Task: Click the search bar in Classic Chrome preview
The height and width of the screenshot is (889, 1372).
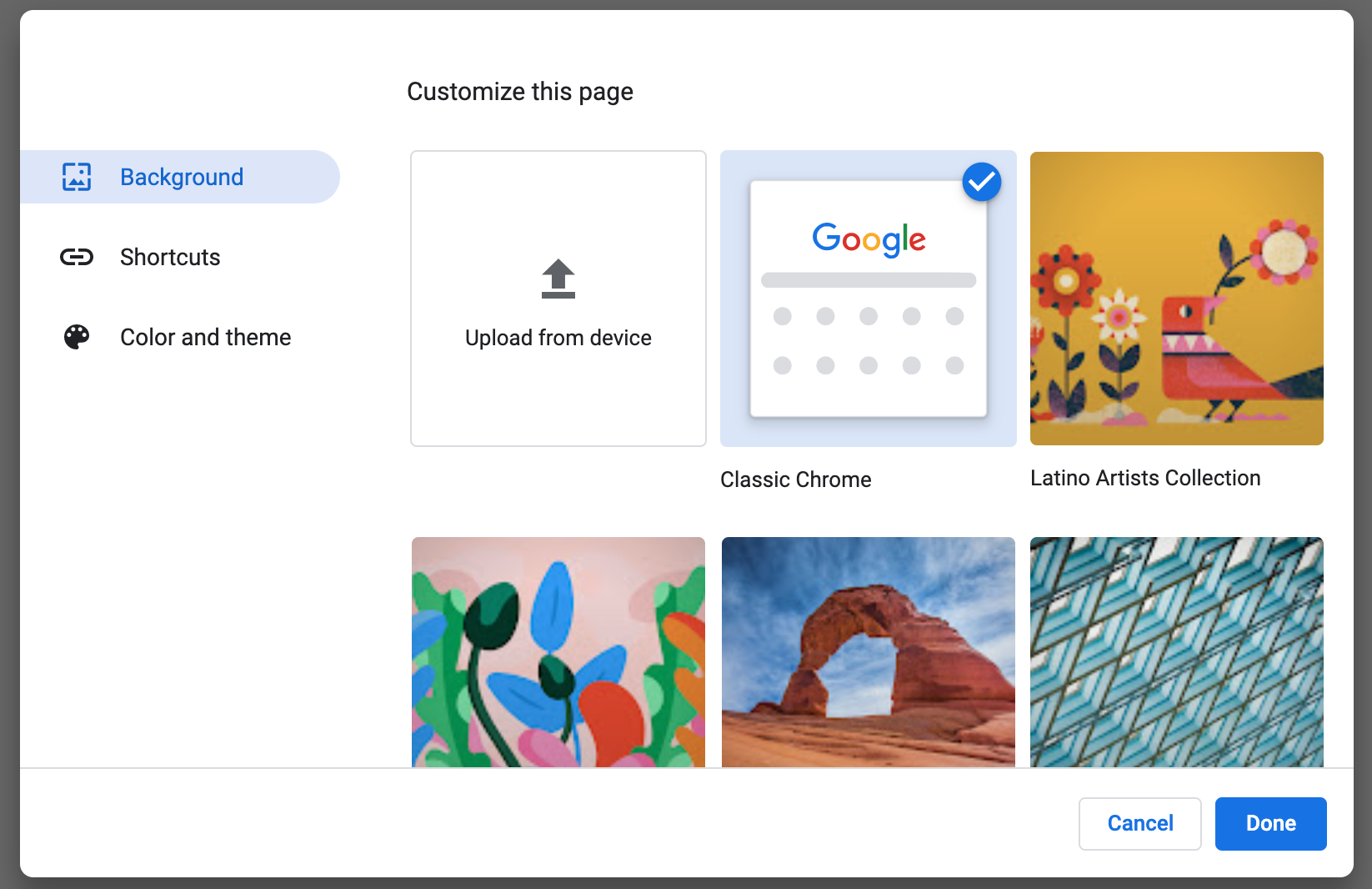Action: (869, 280)
